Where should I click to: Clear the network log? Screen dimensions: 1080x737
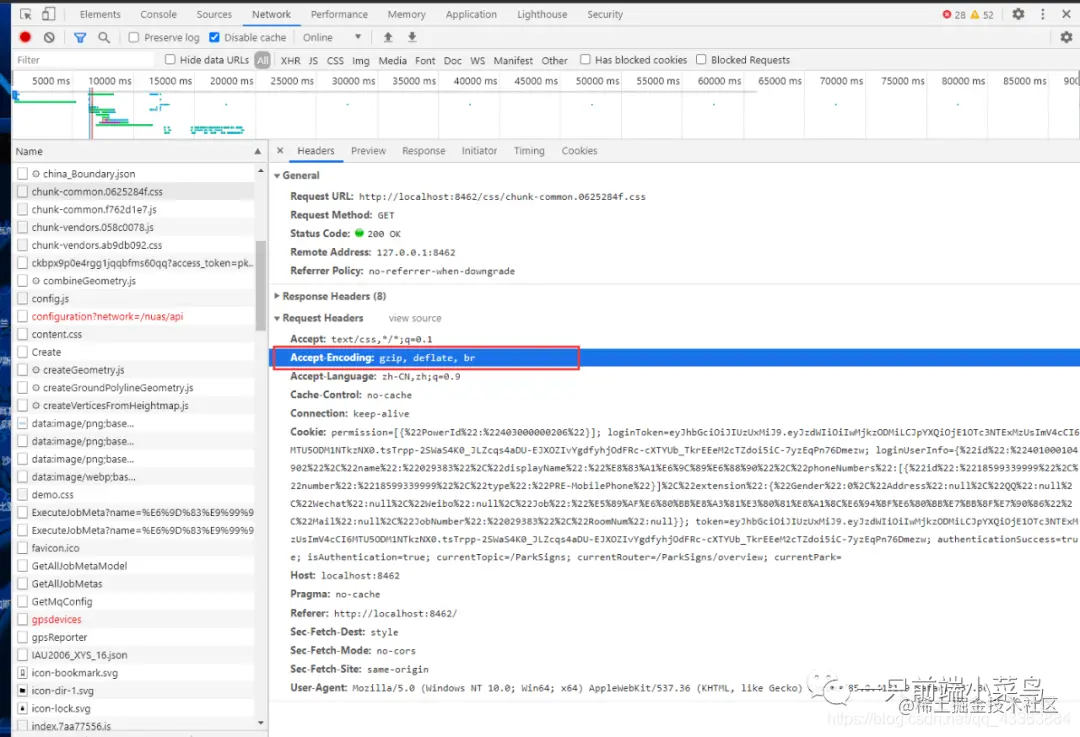pyautogui.click(x=49, y=37)
